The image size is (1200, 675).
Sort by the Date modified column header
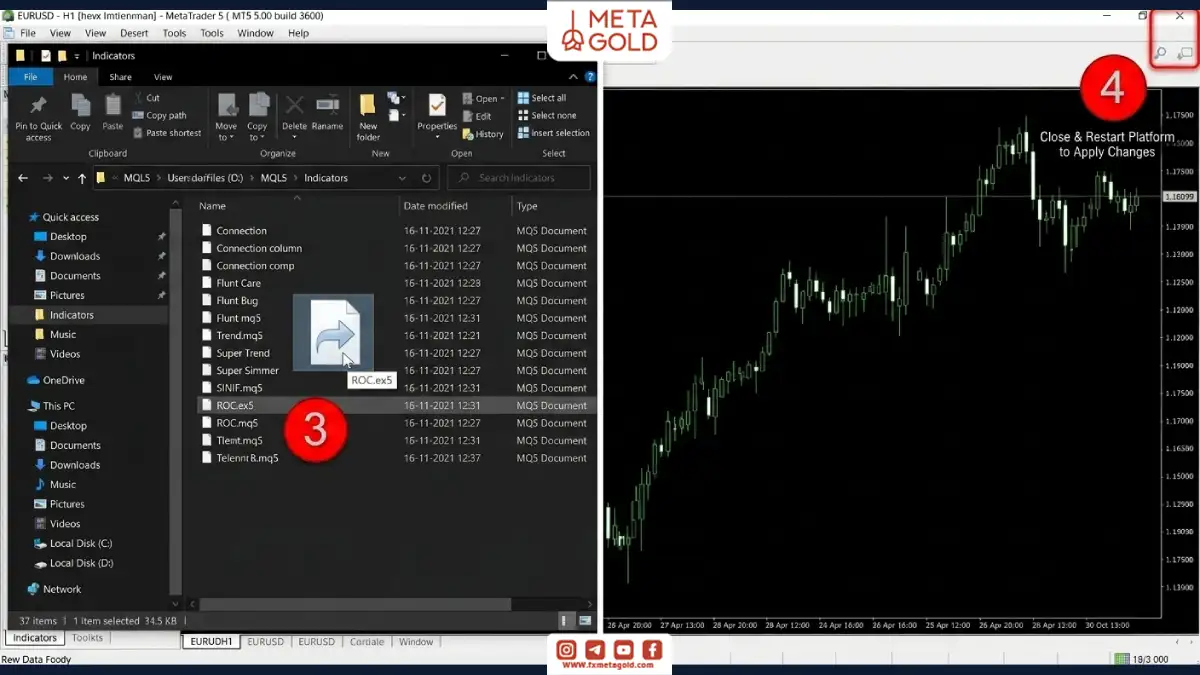point(435,206)
